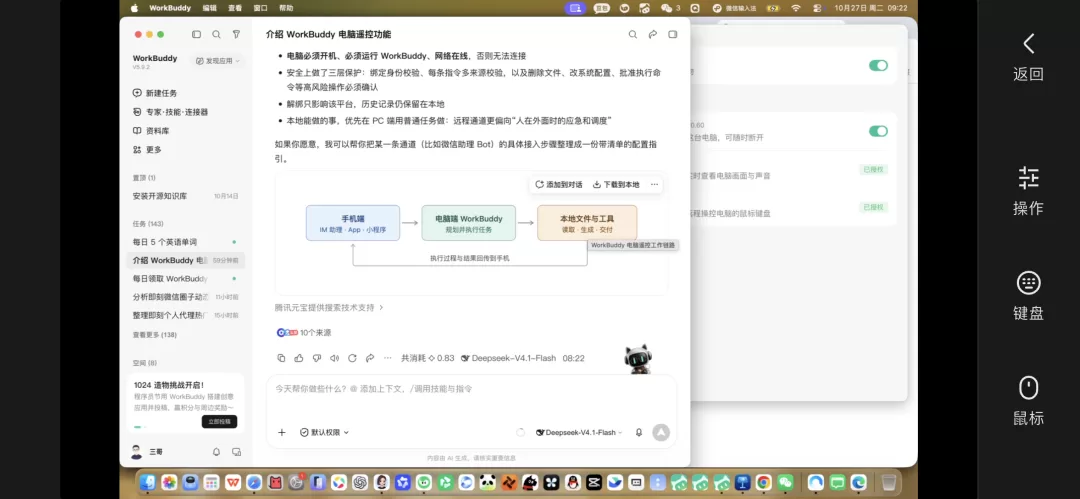
Task: Click 添加到对话 on the diagram
Action: click(x=559, y=184)
